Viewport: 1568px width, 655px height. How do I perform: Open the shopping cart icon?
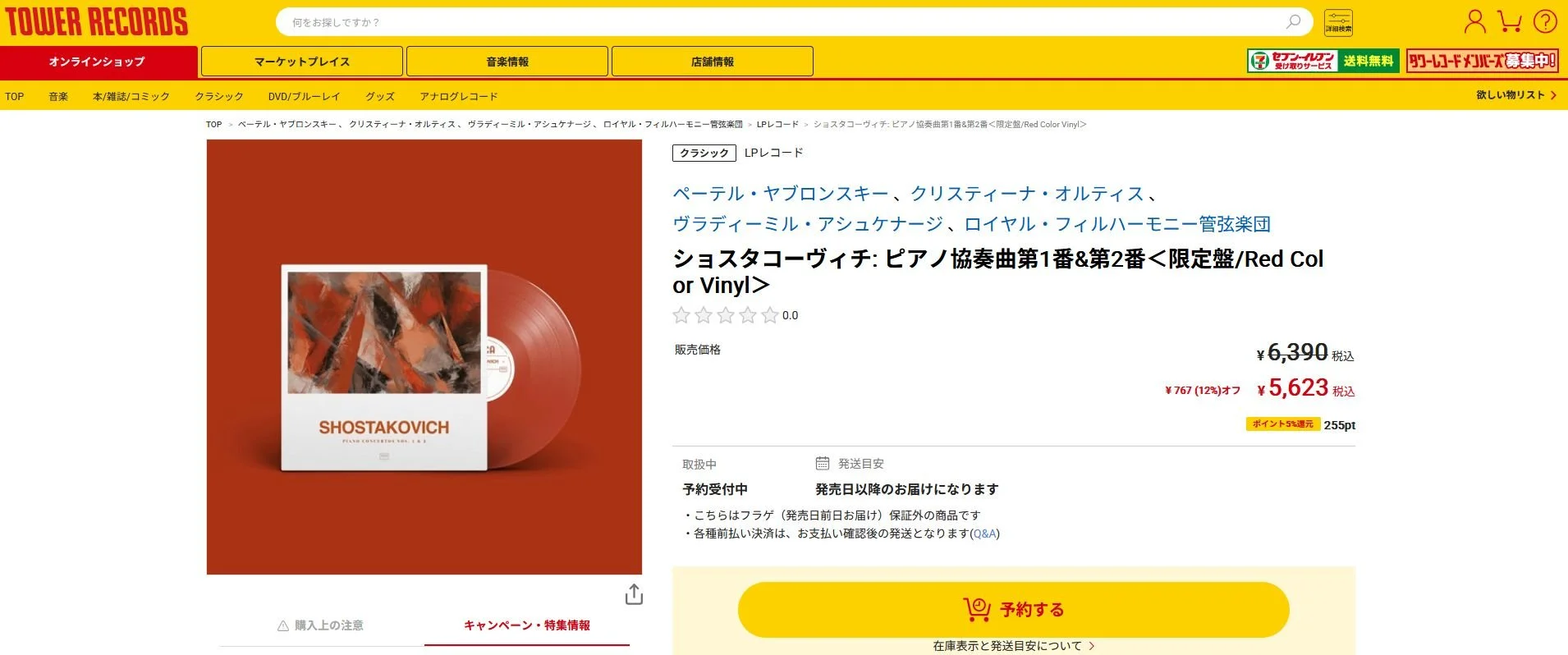coord(1509,21)
